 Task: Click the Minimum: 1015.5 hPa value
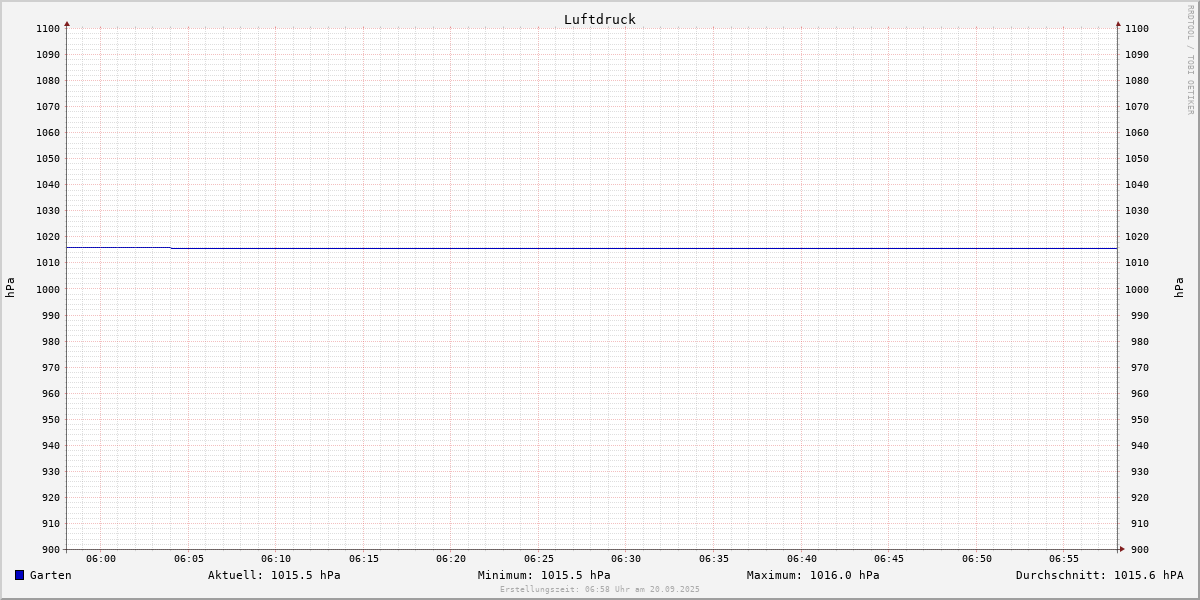(544, 575)
